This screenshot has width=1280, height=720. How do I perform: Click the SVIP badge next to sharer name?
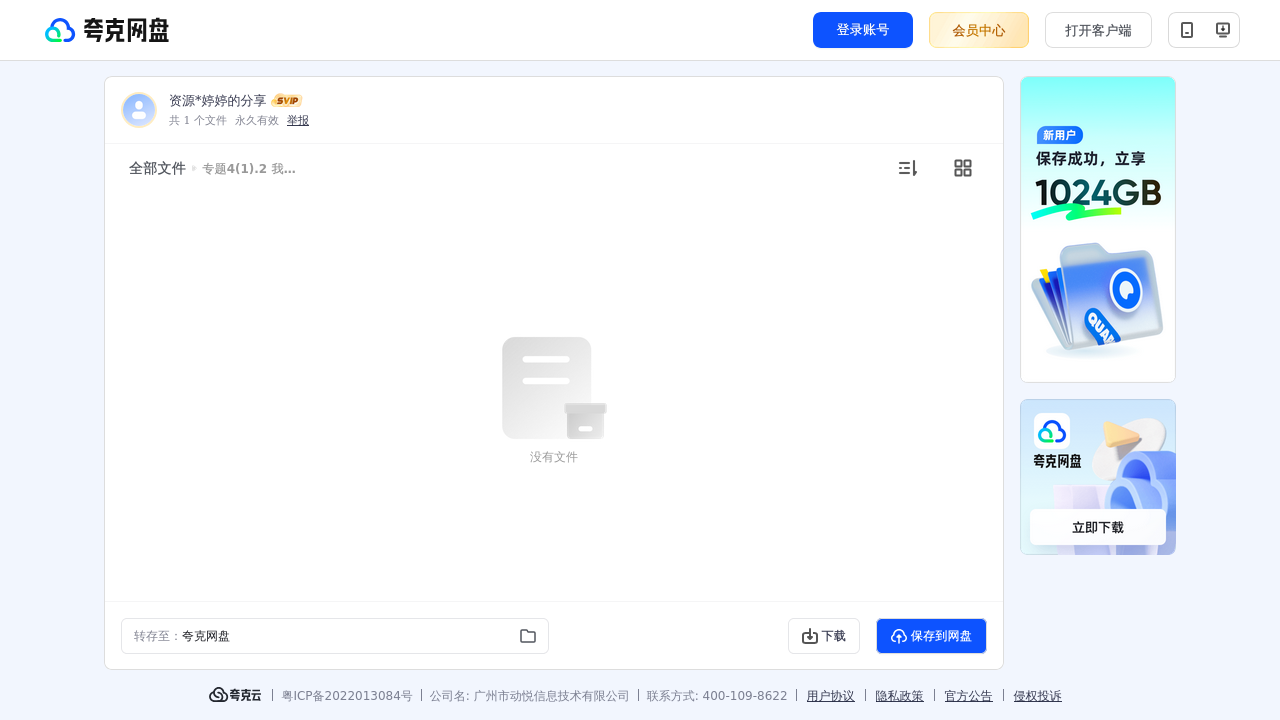[287, 100]
